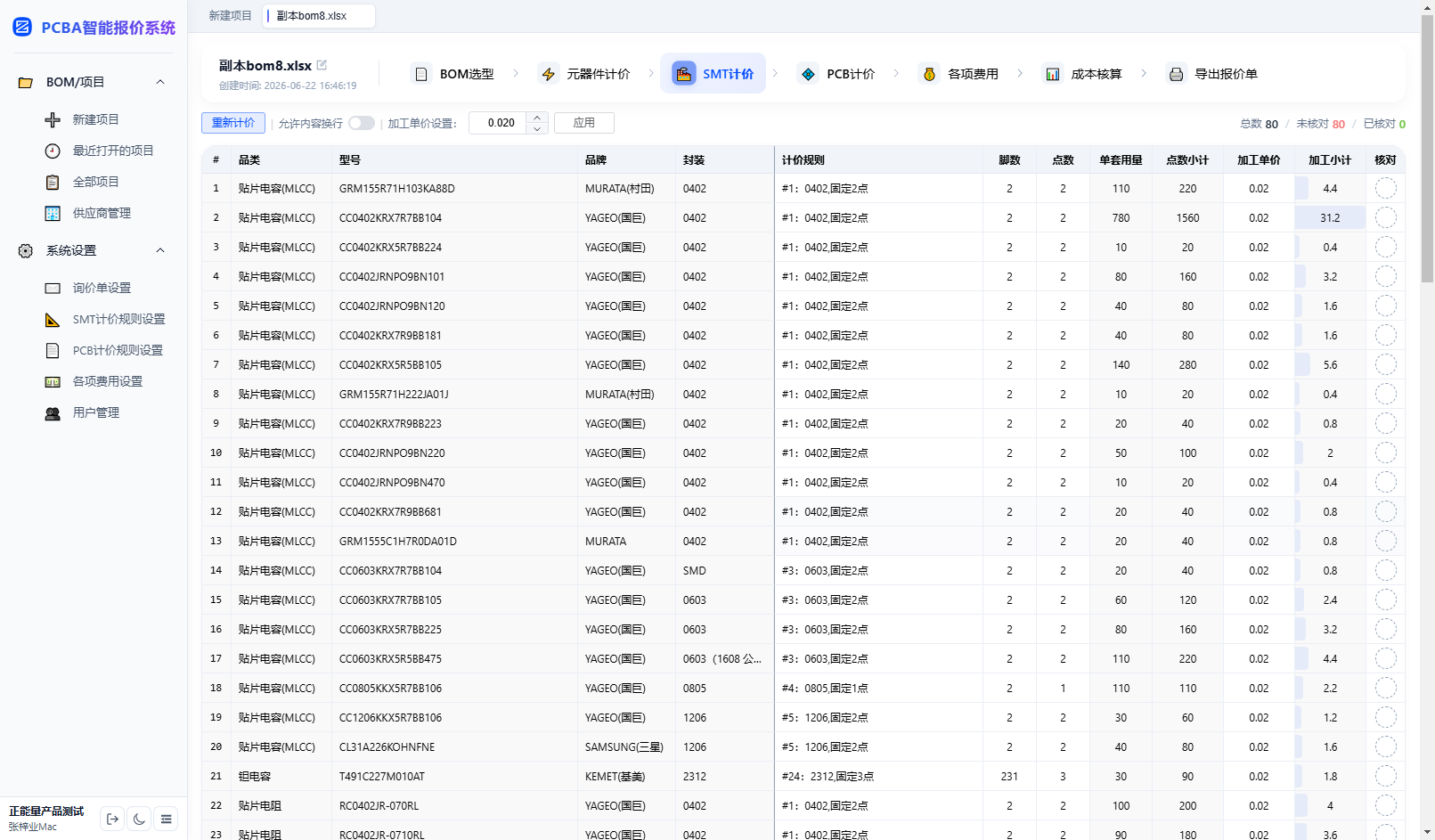Click the 系统设置 gear icon
This screenshot has height=840, width=1435.
click(26, 250)
